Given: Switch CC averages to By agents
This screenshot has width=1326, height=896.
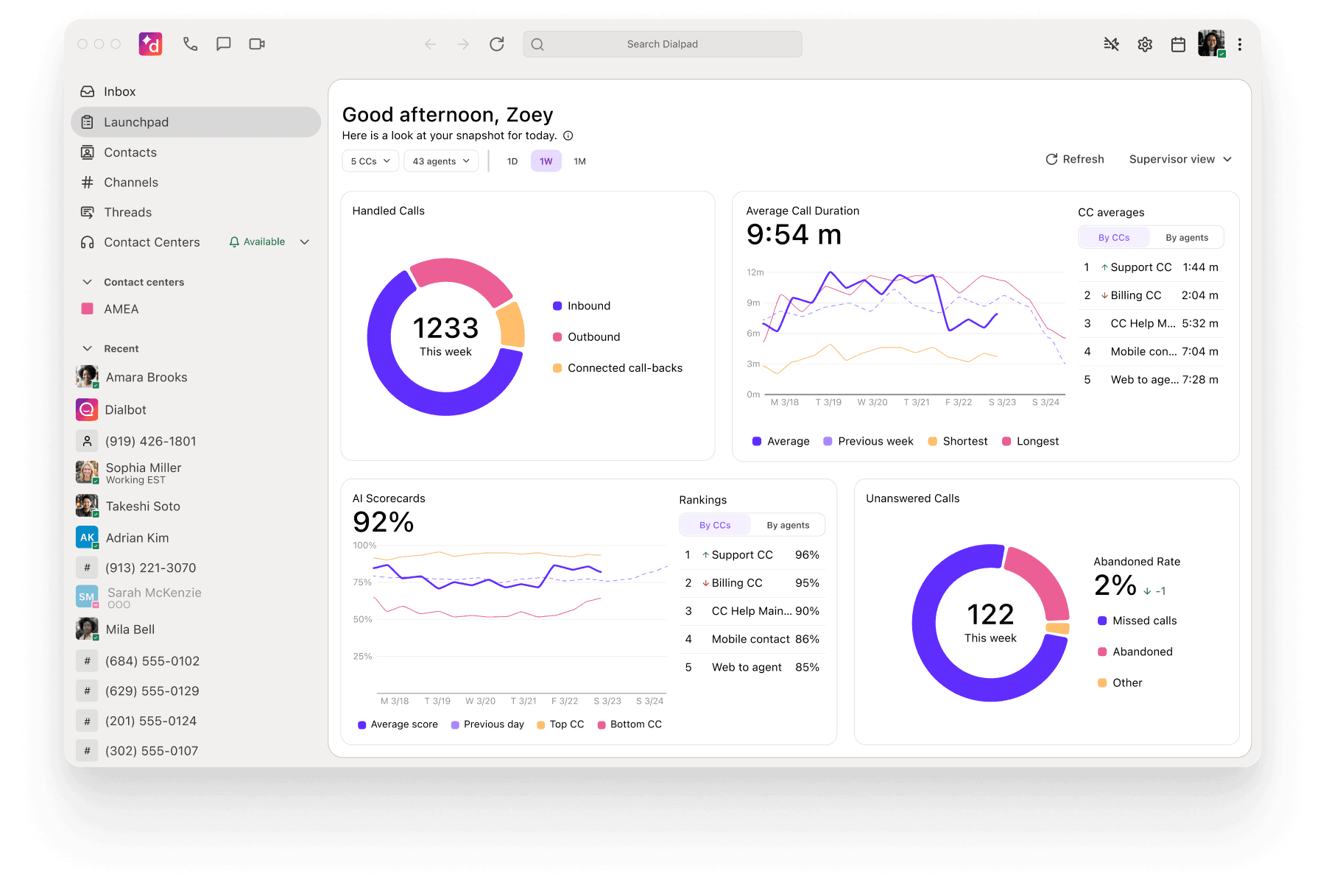Looking at the screenshot, I should coord(1187,237).
